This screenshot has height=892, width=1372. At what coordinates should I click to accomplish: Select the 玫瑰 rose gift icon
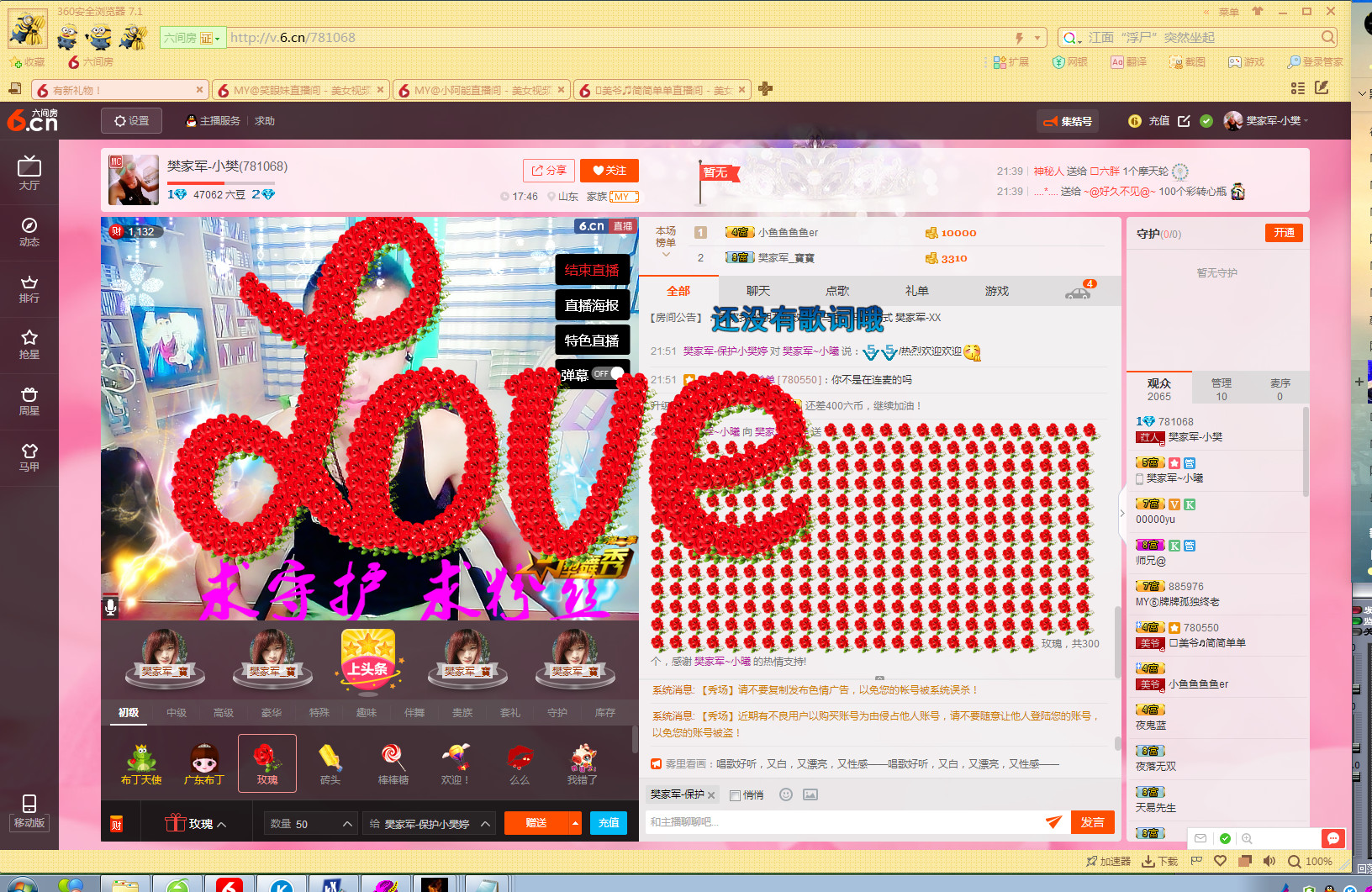pyautogui.click(x=267, y=763)
